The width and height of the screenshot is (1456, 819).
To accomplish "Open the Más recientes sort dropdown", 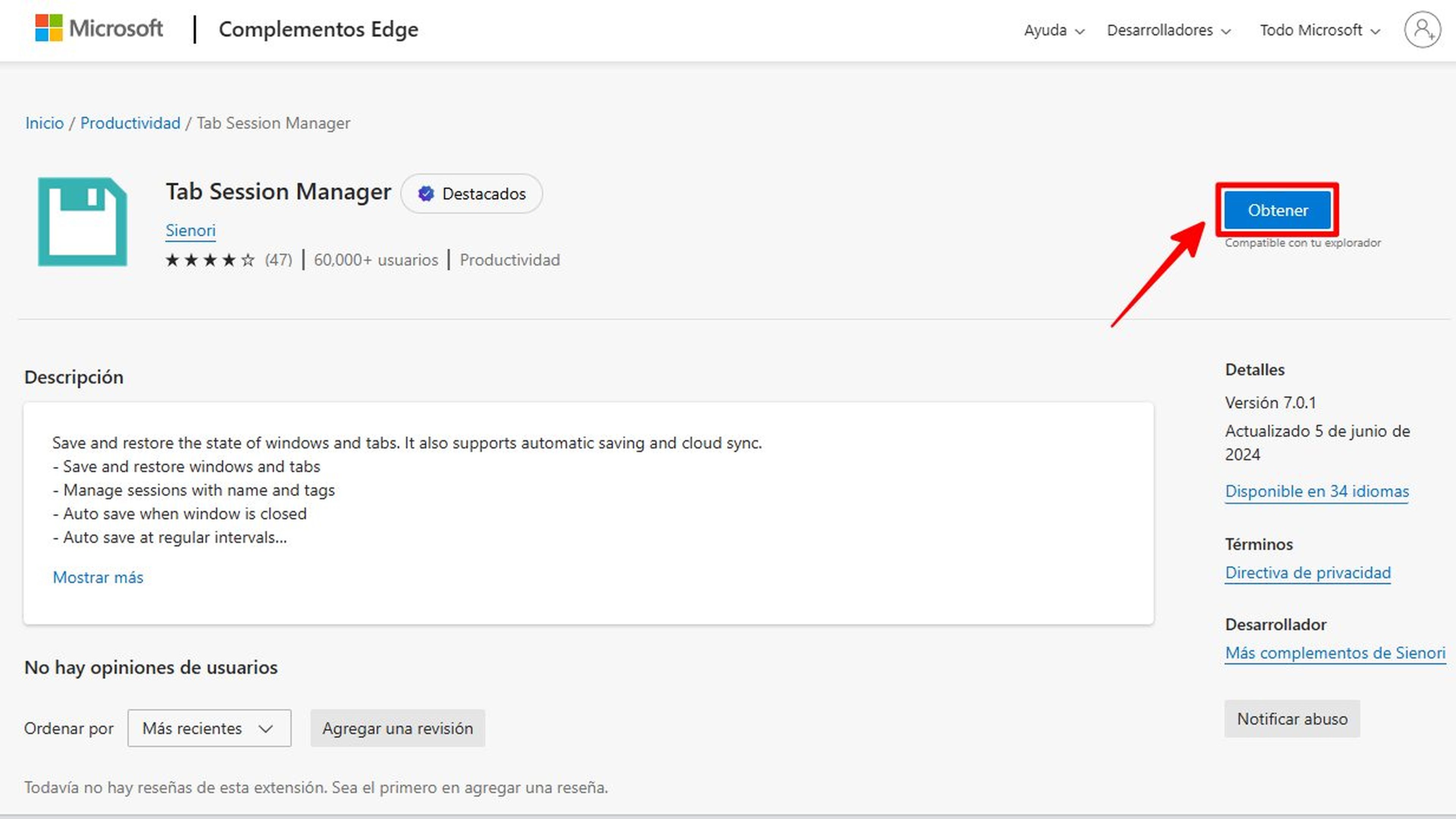I will pos(209,728).
